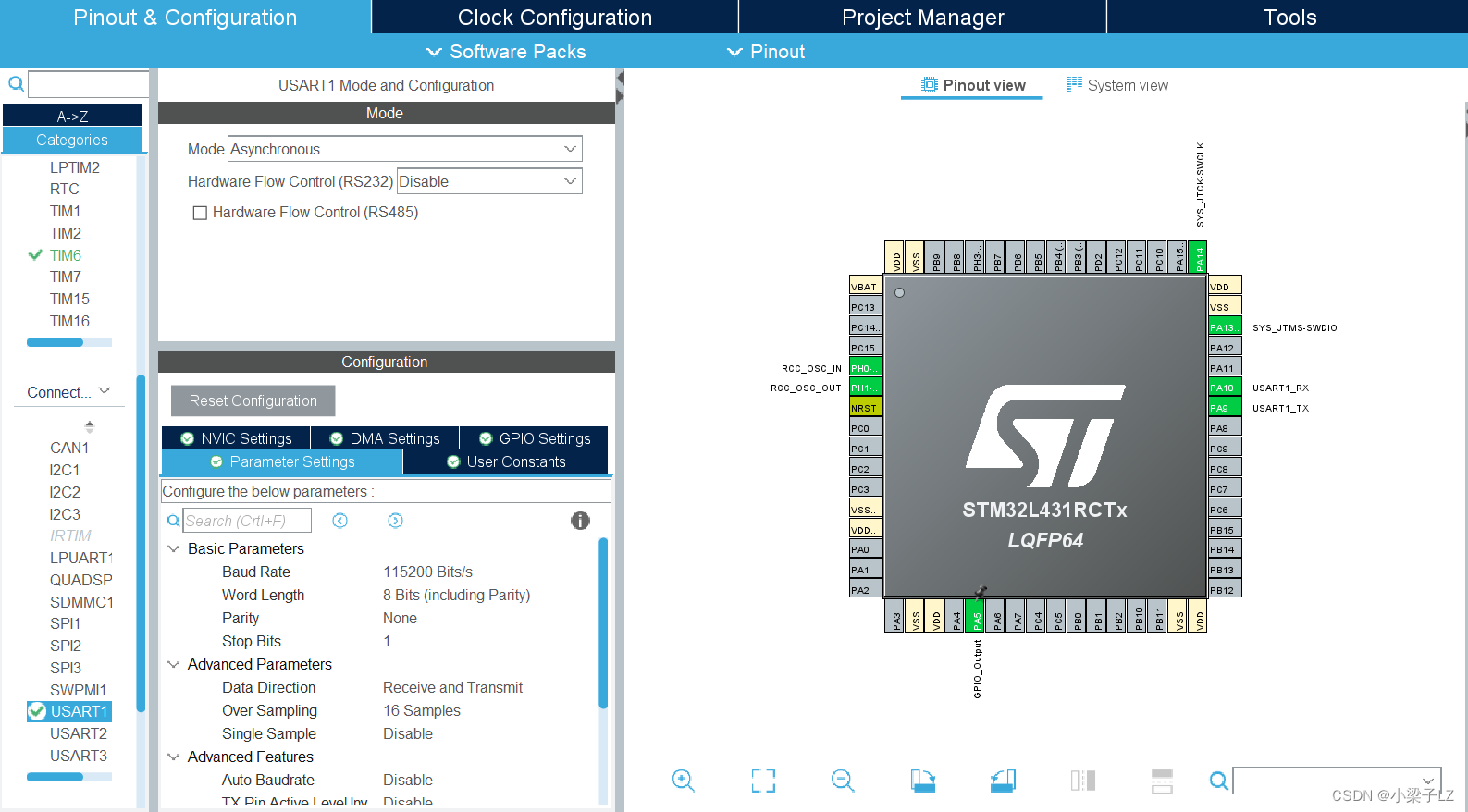This screenshot has width=1468, height=812.
Task: Click the peripheral search magnifier icon
Action: coord(16,84)
